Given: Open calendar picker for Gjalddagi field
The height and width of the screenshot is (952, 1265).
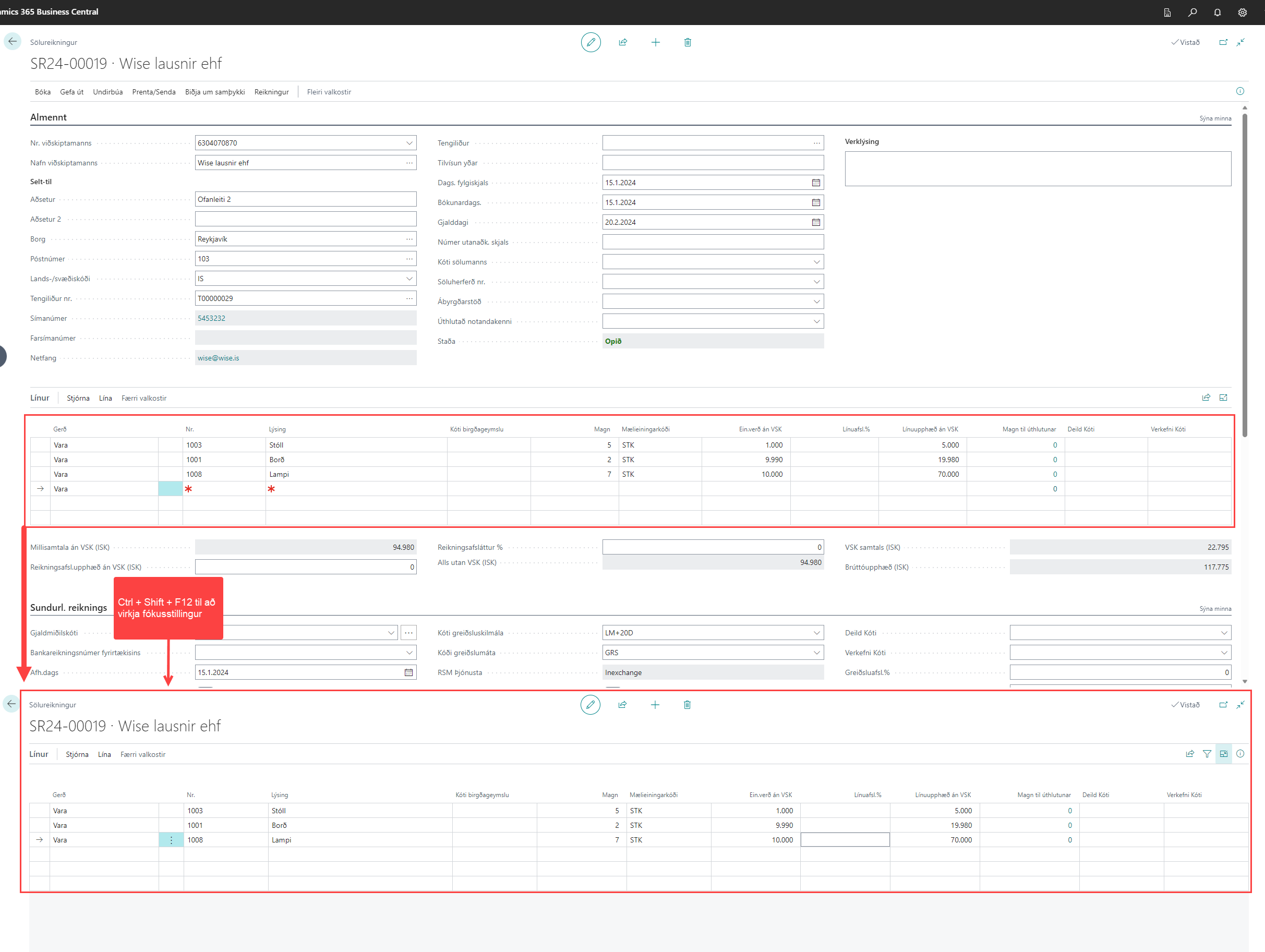Looking at the screenshot, I should (815, 222).
